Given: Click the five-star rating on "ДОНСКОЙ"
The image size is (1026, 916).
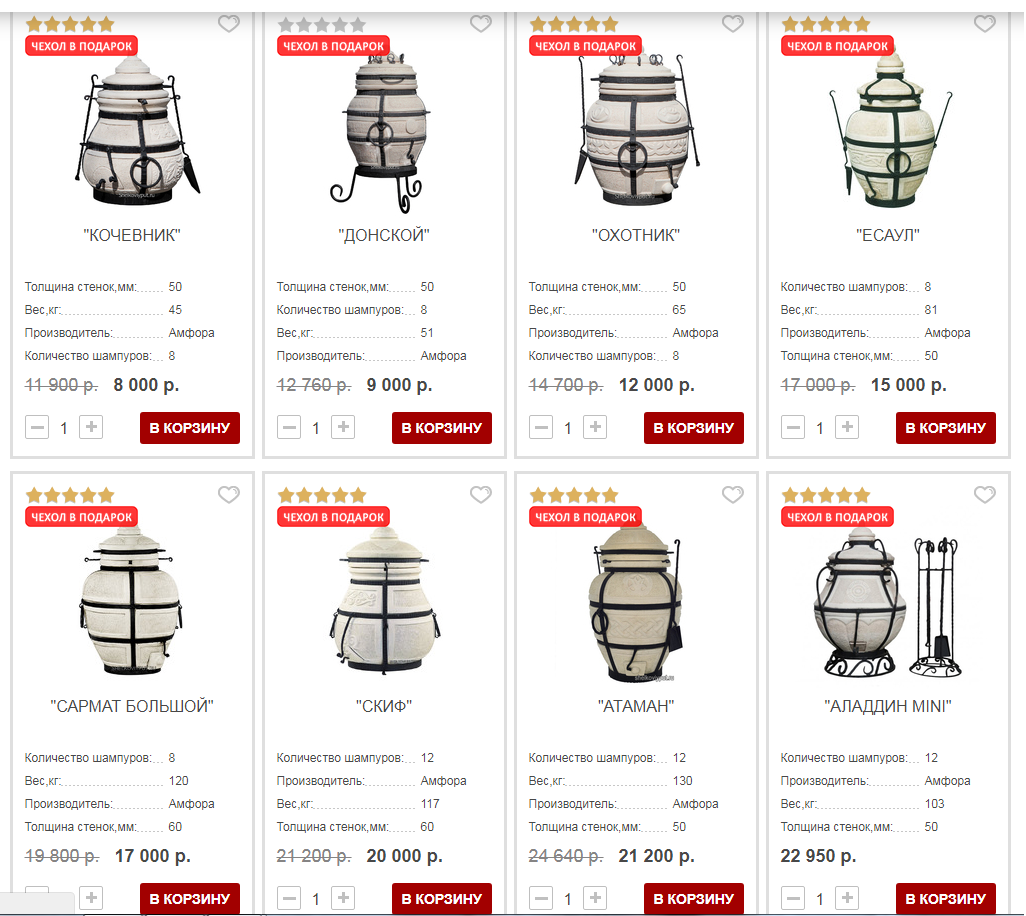Looking at the screenshot, I should point(321,25).
